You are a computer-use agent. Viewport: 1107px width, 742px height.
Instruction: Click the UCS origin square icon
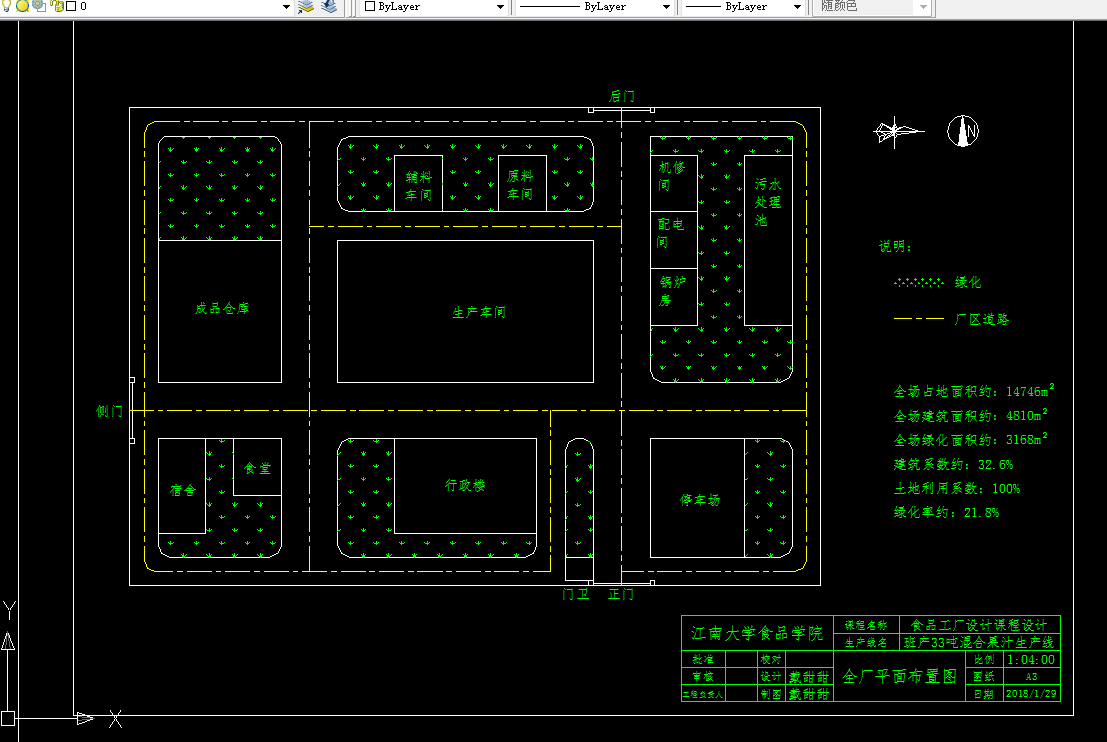pos(8,718)
